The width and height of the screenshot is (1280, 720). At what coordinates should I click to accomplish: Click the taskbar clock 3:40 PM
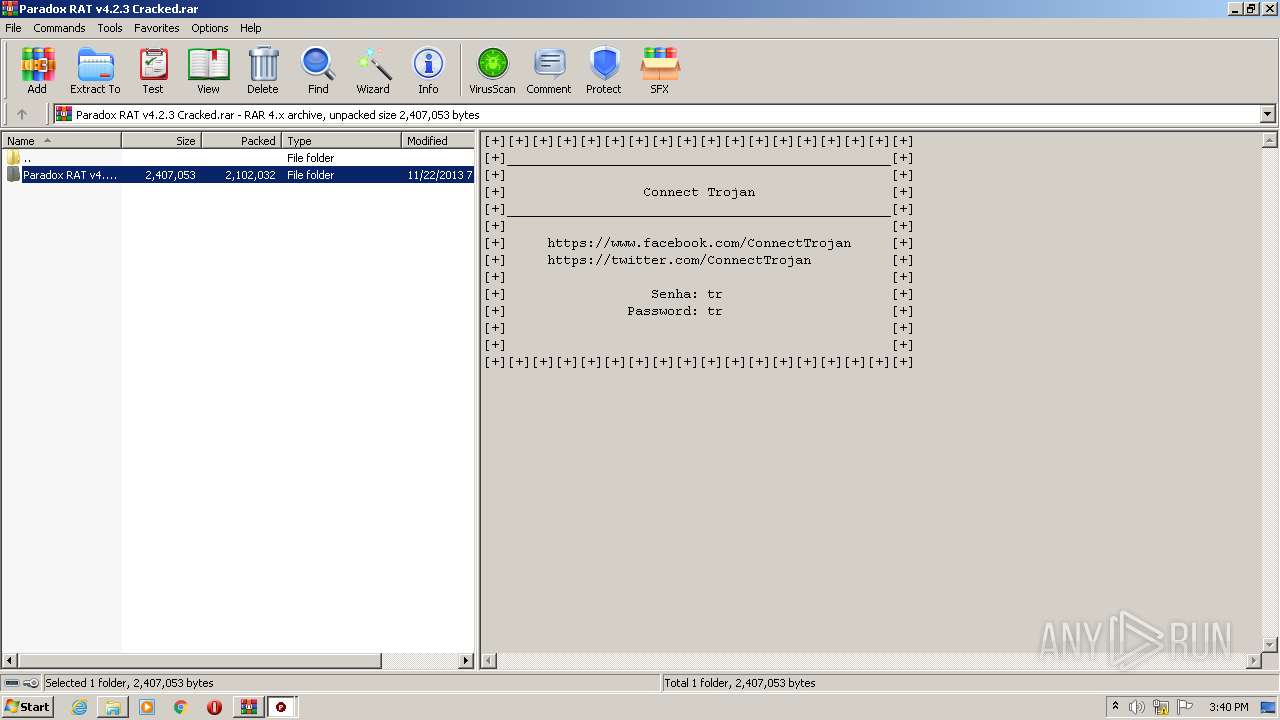pyautogui.click(x=1228, y=707)
